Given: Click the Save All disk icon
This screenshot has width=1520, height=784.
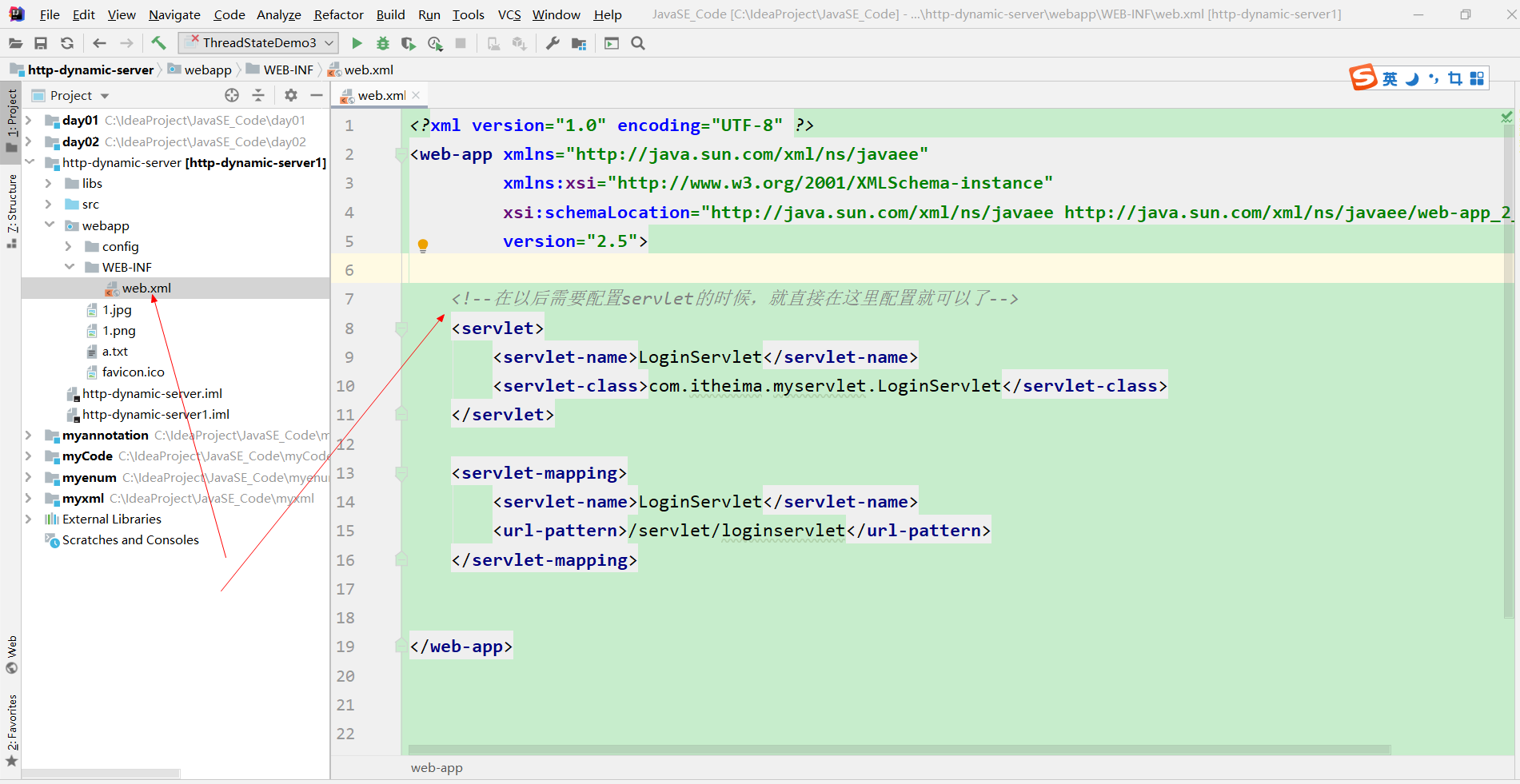Looking at the screenshot, I should [x=41, y=43].
